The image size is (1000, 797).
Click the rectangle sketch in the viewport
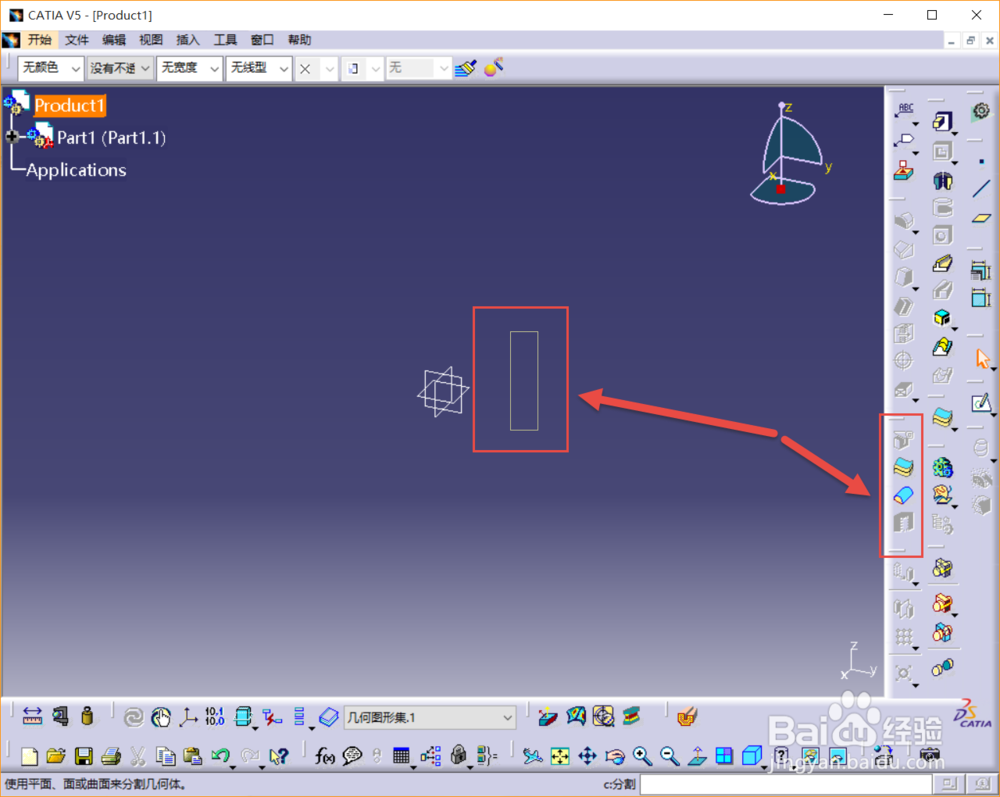pos(524,381)
